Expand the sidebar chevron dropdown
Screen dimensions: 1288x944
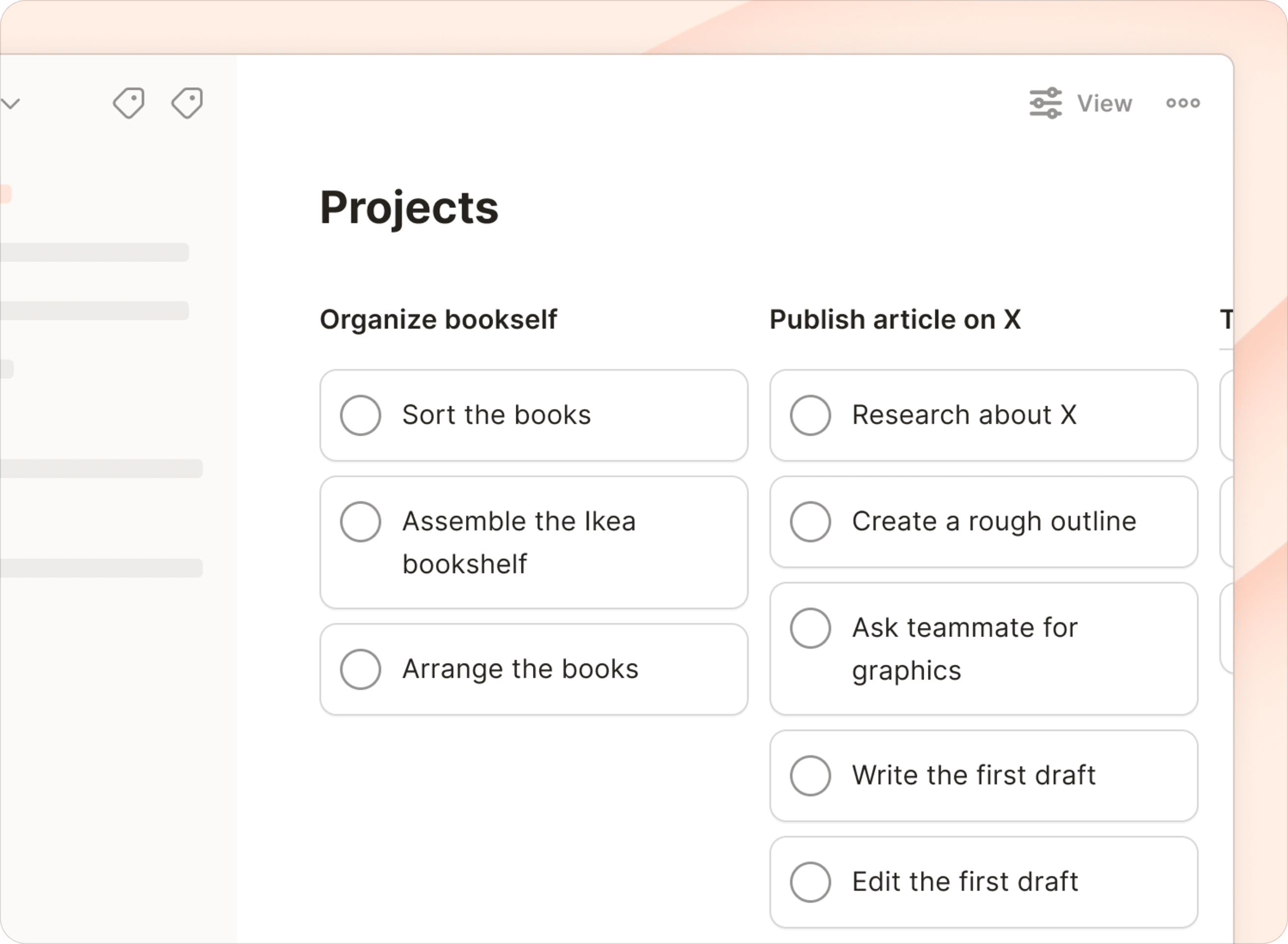[x=10, y=104]
